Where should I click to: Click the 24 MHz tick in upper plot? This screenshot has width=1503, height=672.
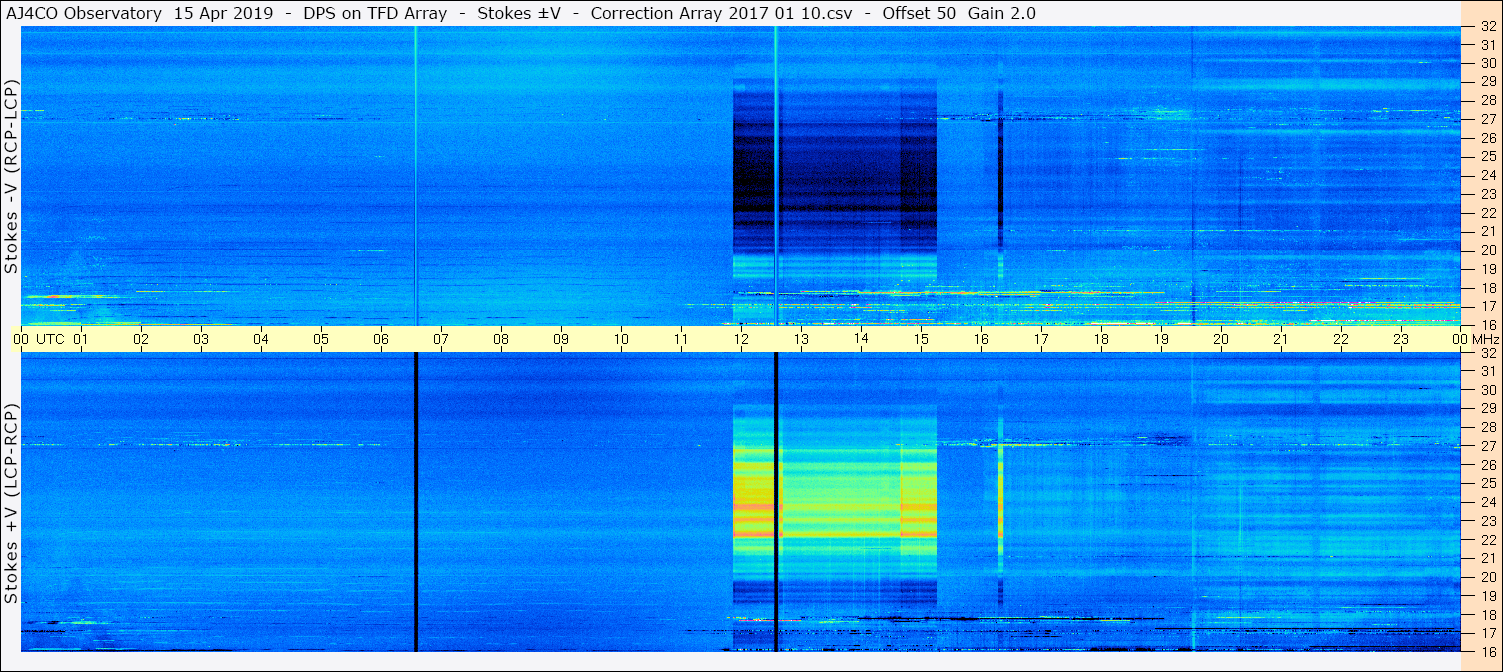coord(1487,176)
